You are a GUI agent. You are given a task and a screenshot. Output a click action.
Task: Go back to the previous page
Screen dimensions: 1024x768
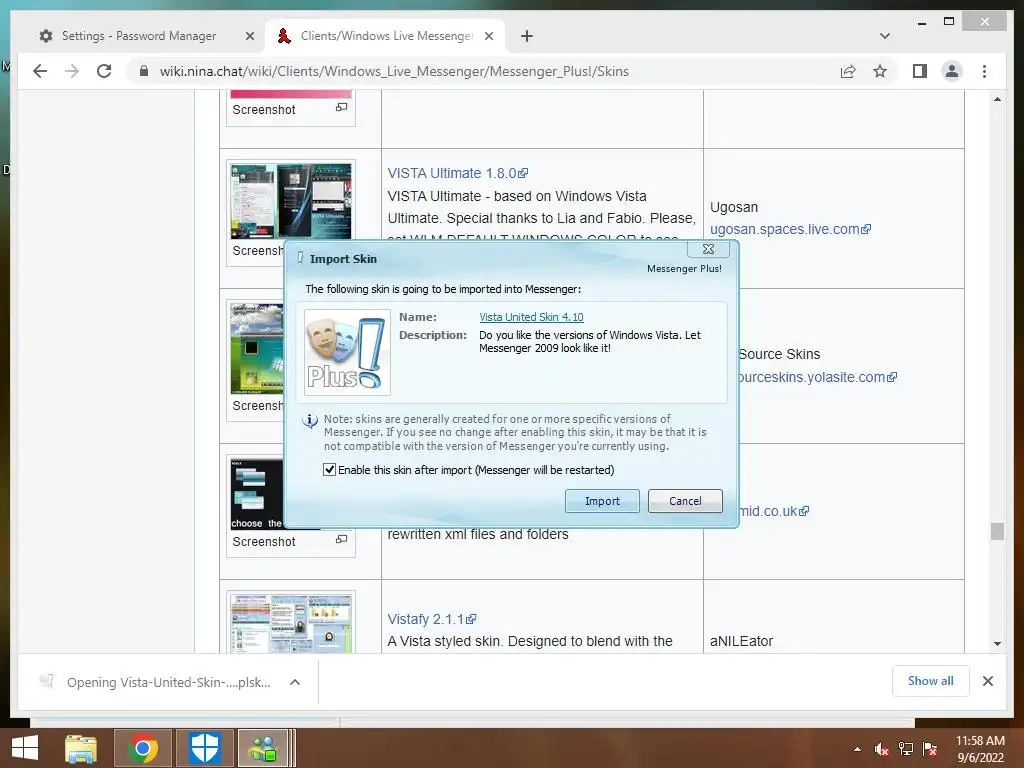coord(40,71)
